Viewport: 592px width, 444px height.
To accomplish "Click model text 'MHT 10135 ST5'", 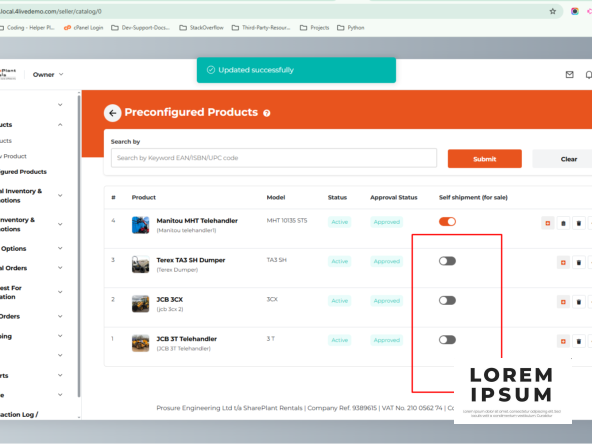I will pos(287,220).
